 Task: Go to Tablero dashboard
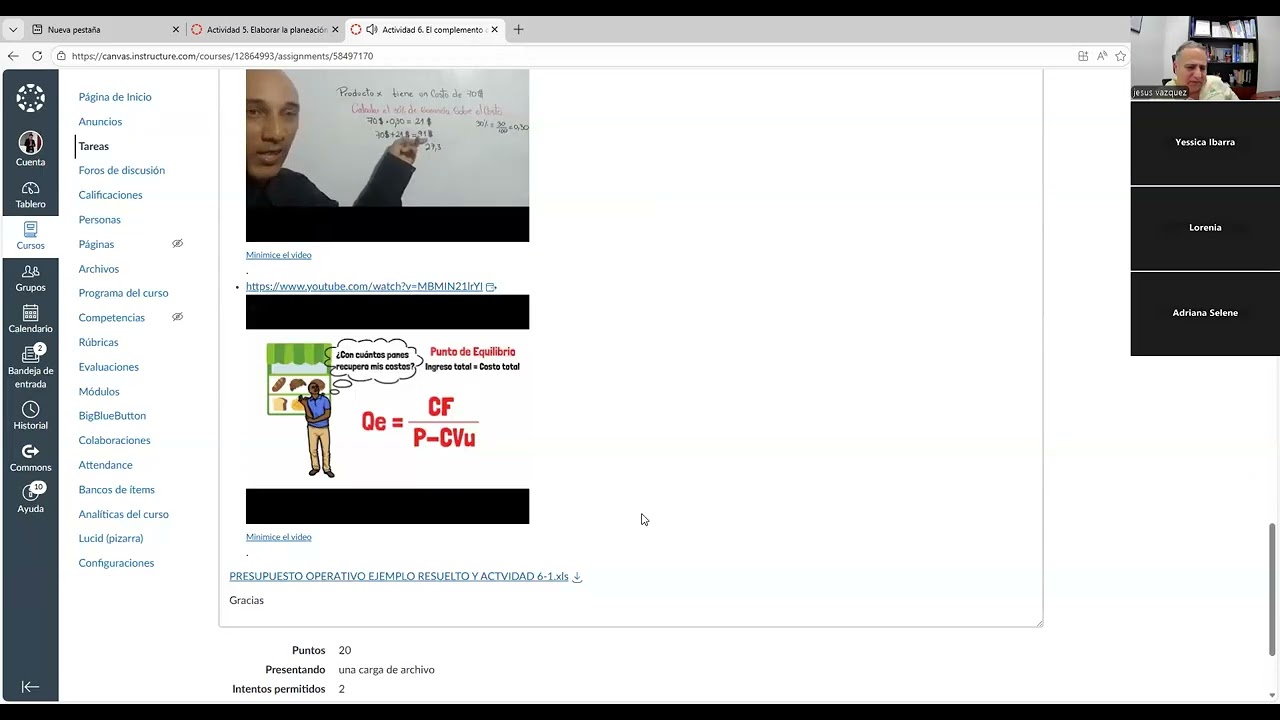click(x=30, y=195)
